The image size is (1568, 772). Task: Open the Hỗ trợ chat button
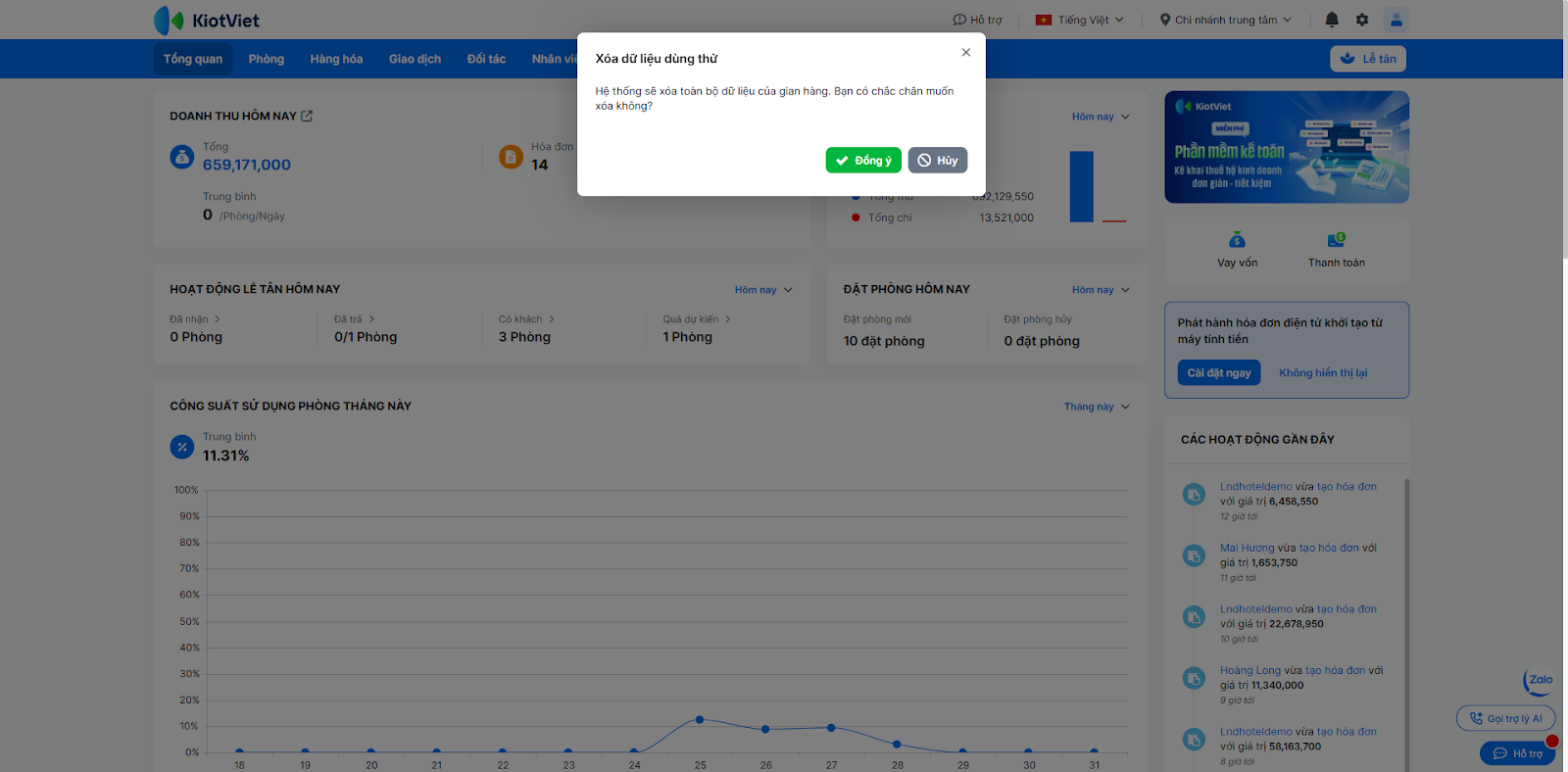click(x=1518, y=753)
